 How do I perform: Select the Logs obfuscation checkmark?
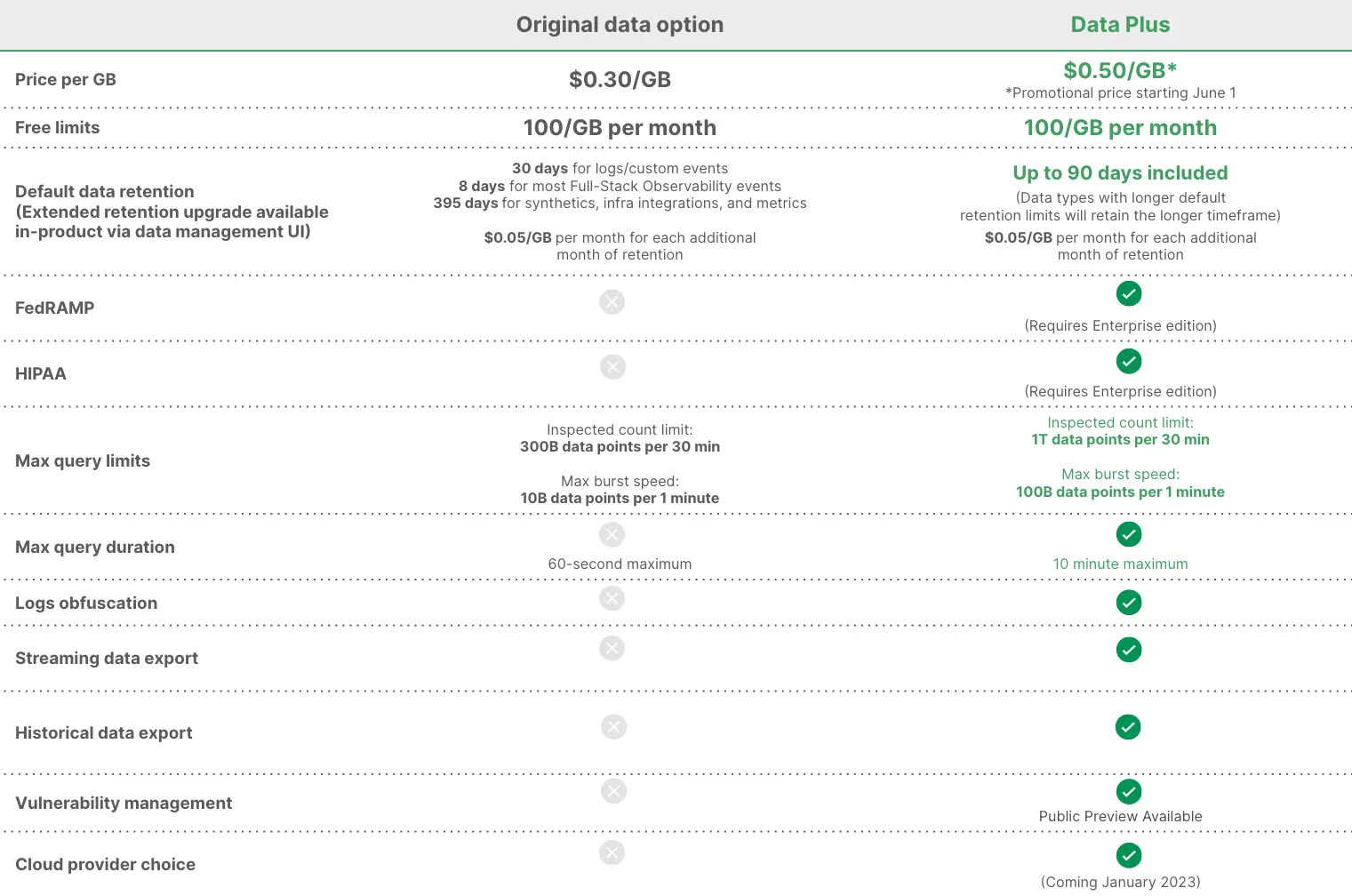1128,603
